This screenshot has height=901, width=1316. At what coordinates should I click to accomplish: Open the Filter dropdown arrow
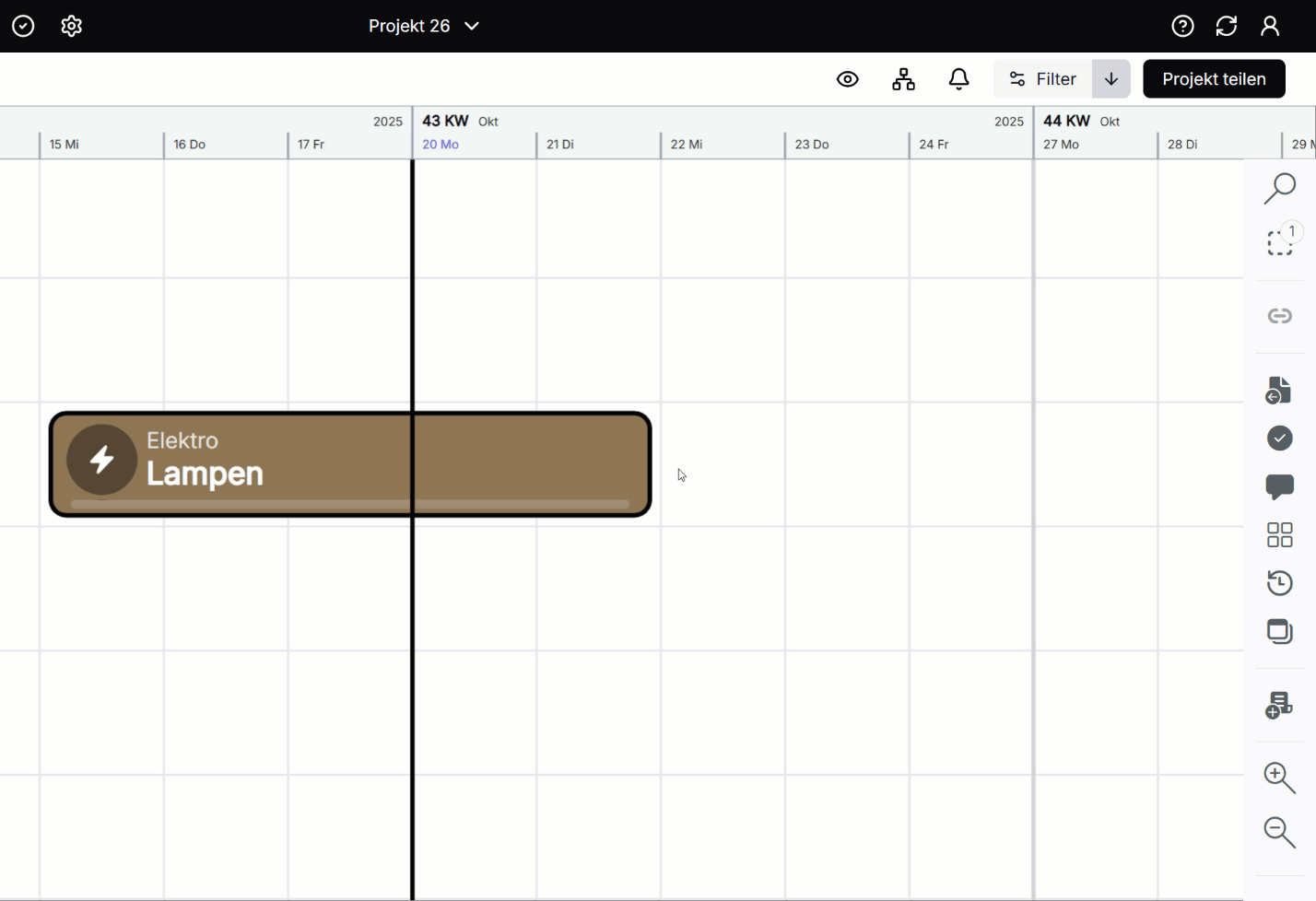(x=1110, y=78)
